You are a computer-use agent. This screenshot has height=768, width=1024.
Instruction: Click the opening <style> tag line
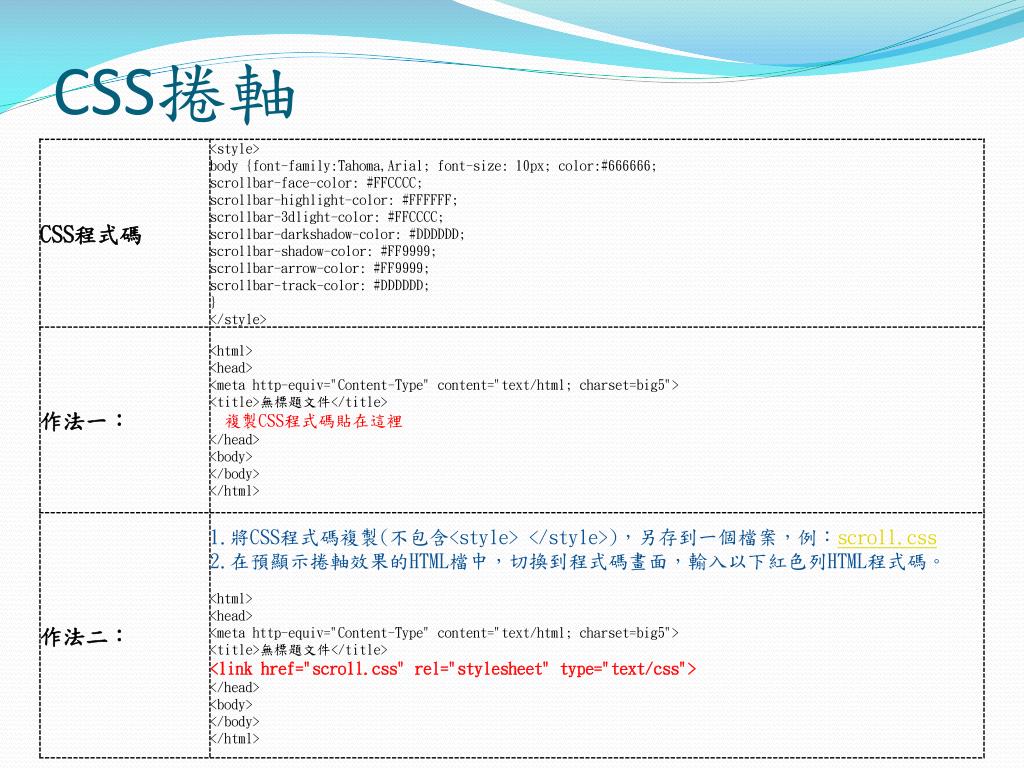pos(234,149)
